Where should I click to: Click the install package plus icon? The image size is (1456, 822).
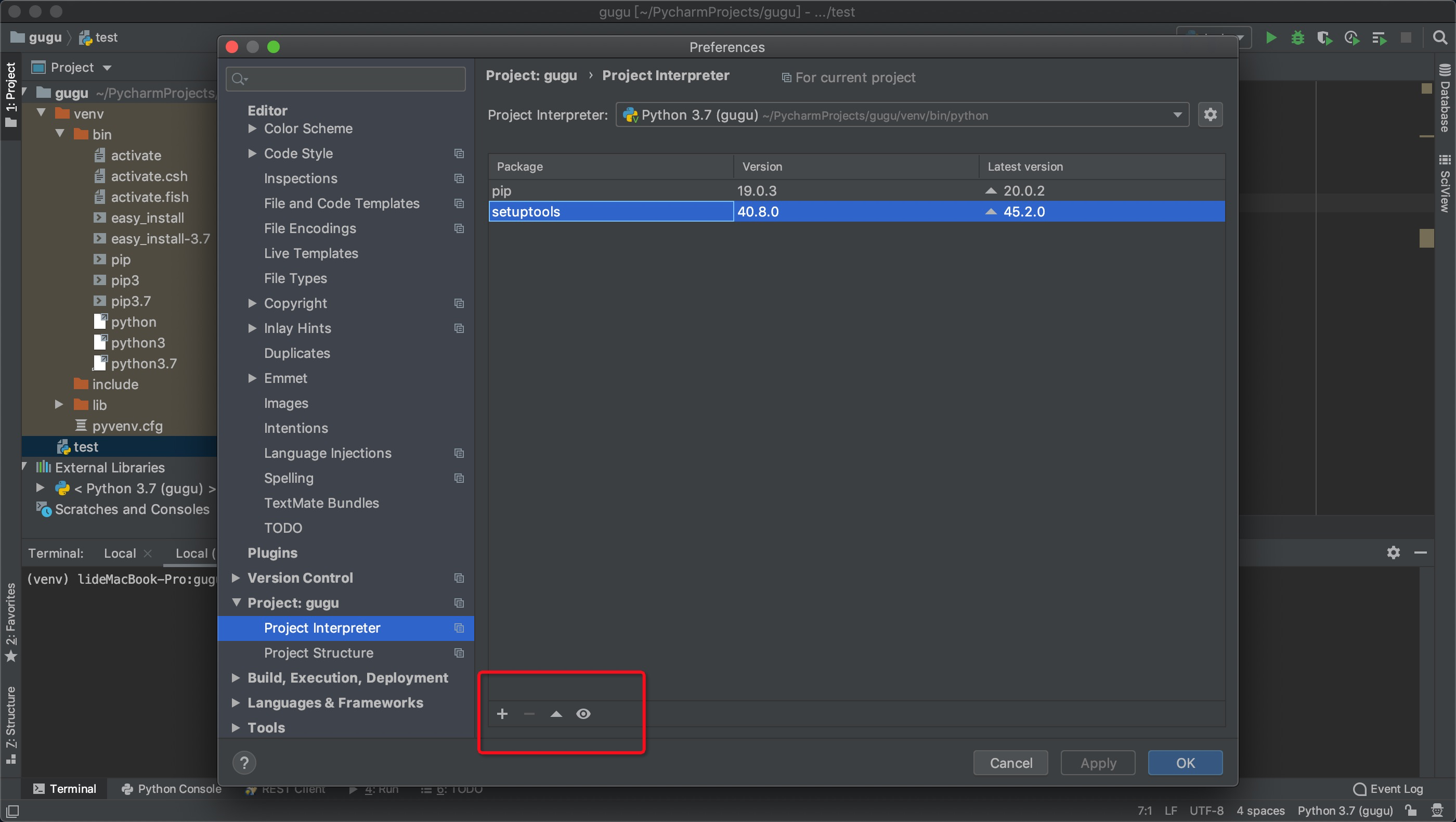click(502, 714)
